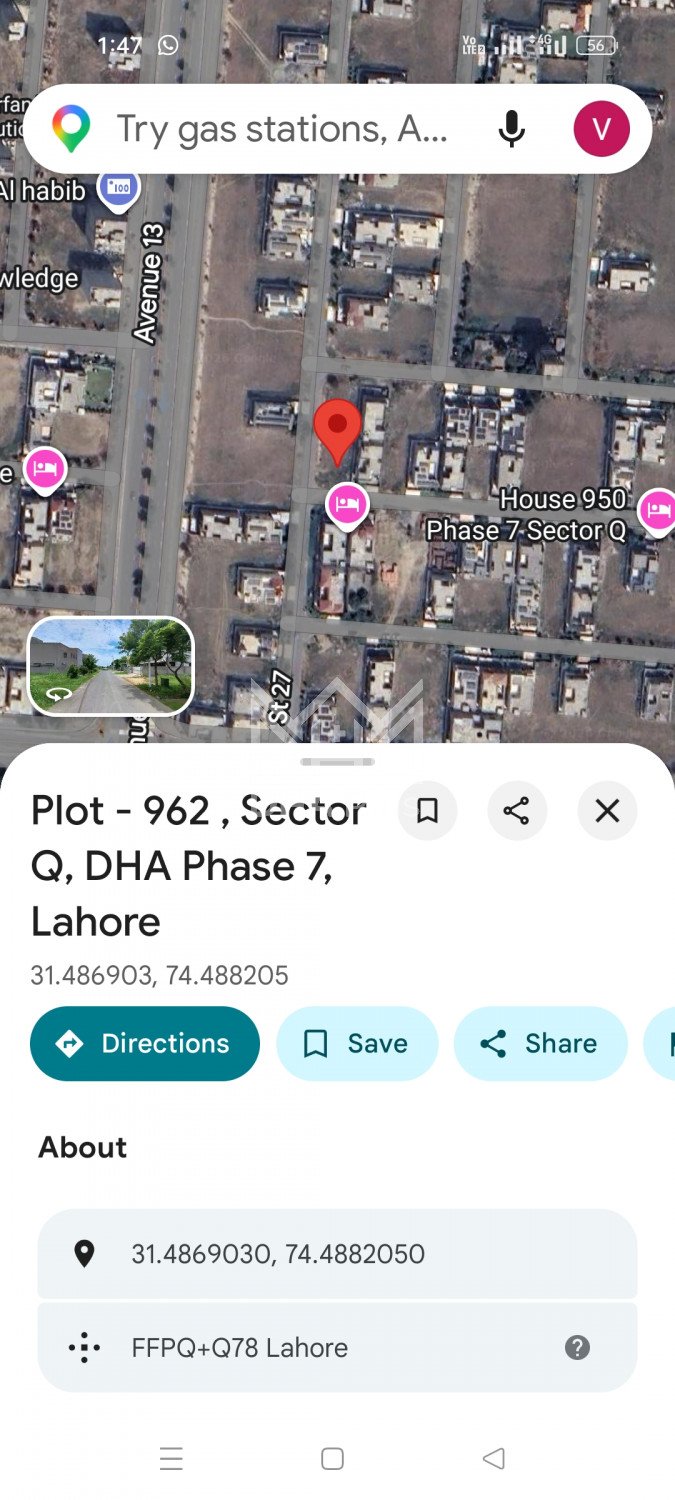Image resolution: width=675 pixels, height=1500 pixels.
Task: Tap the Save chip button
Action: tap(357, 1044)
